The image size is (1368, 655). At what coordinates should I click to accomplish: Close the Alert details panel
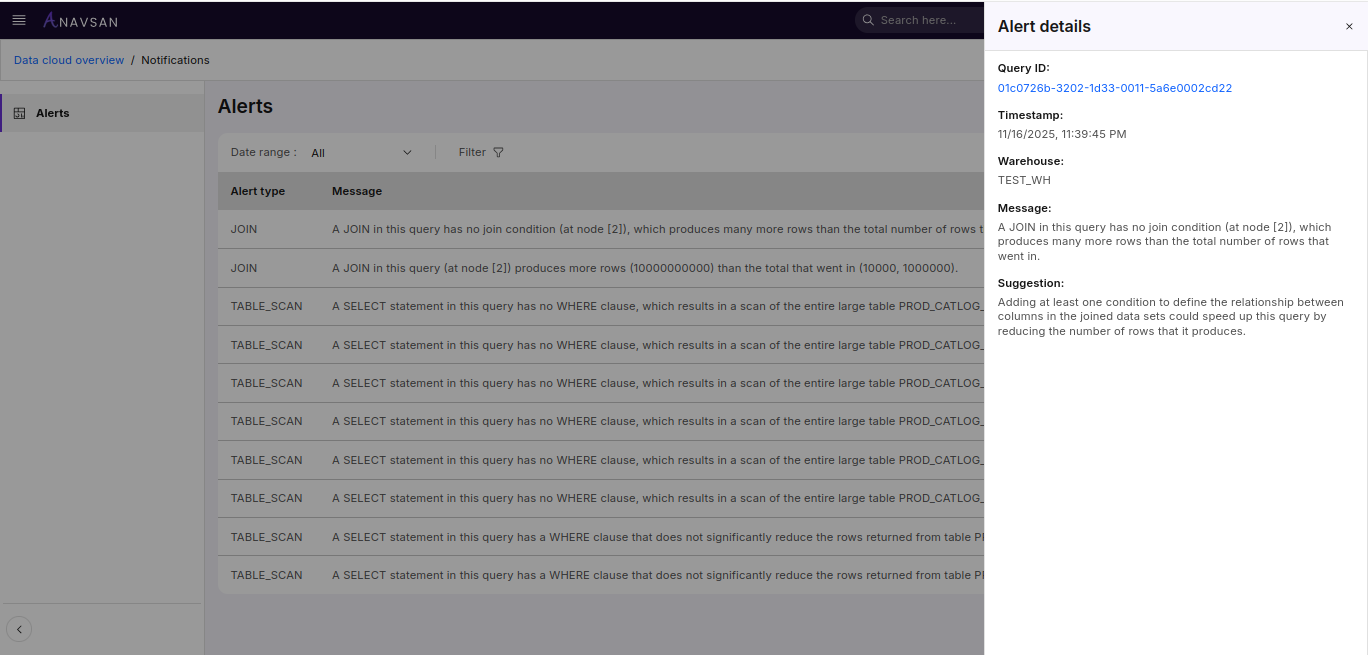(1349, 27)
